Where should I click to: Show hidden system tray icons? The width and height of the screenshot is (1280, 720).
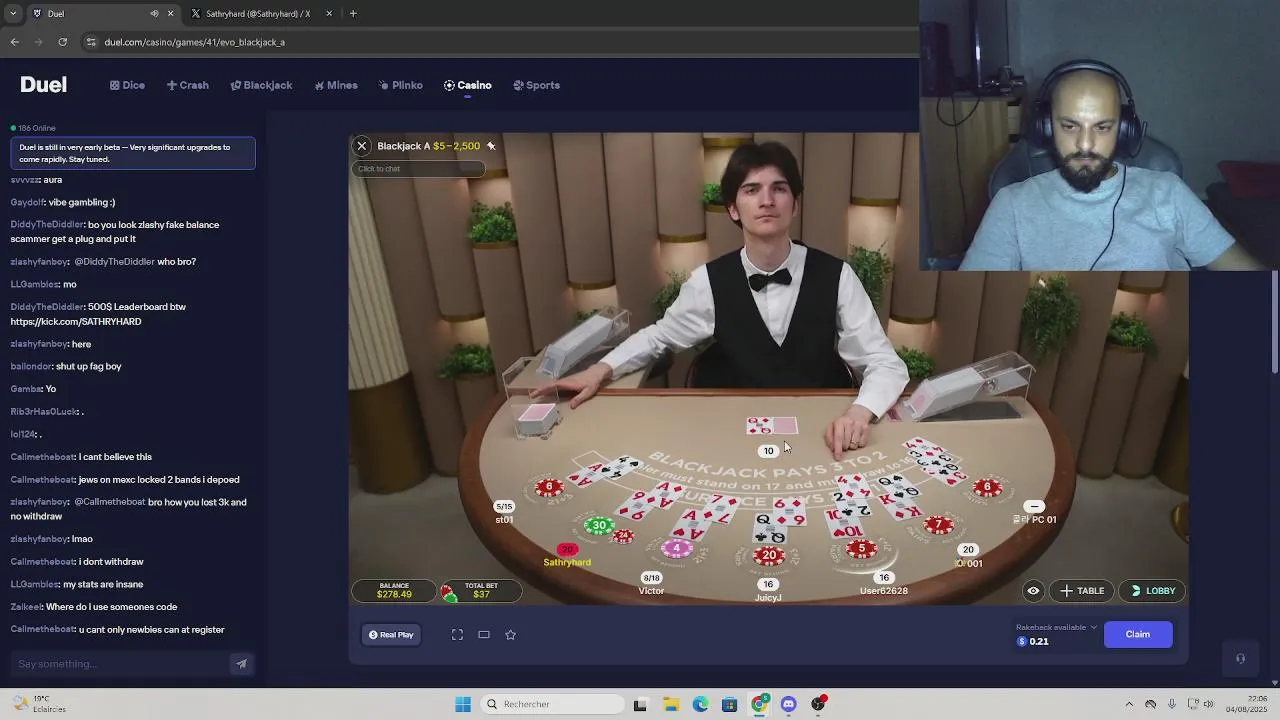pyautogui.click(x=1129, y=704)
